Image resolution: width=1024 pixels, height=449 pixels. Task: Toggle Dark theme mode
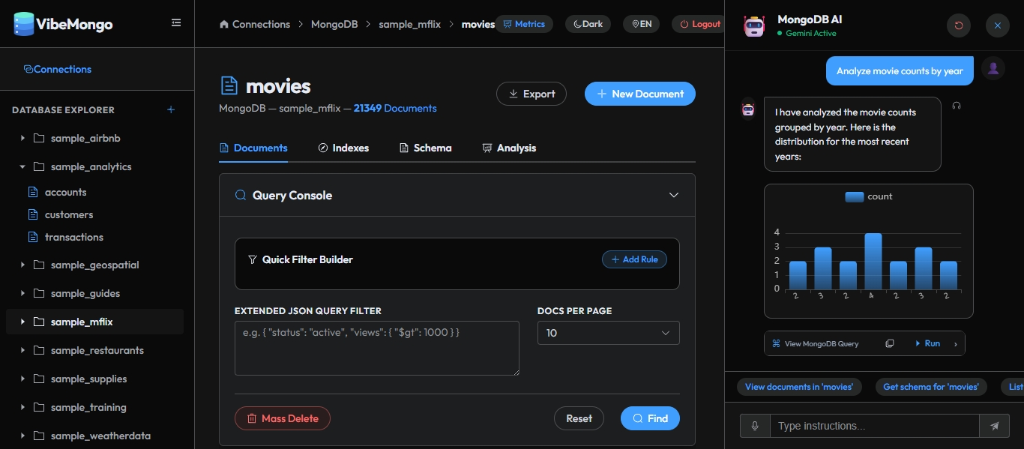(588, 24)
